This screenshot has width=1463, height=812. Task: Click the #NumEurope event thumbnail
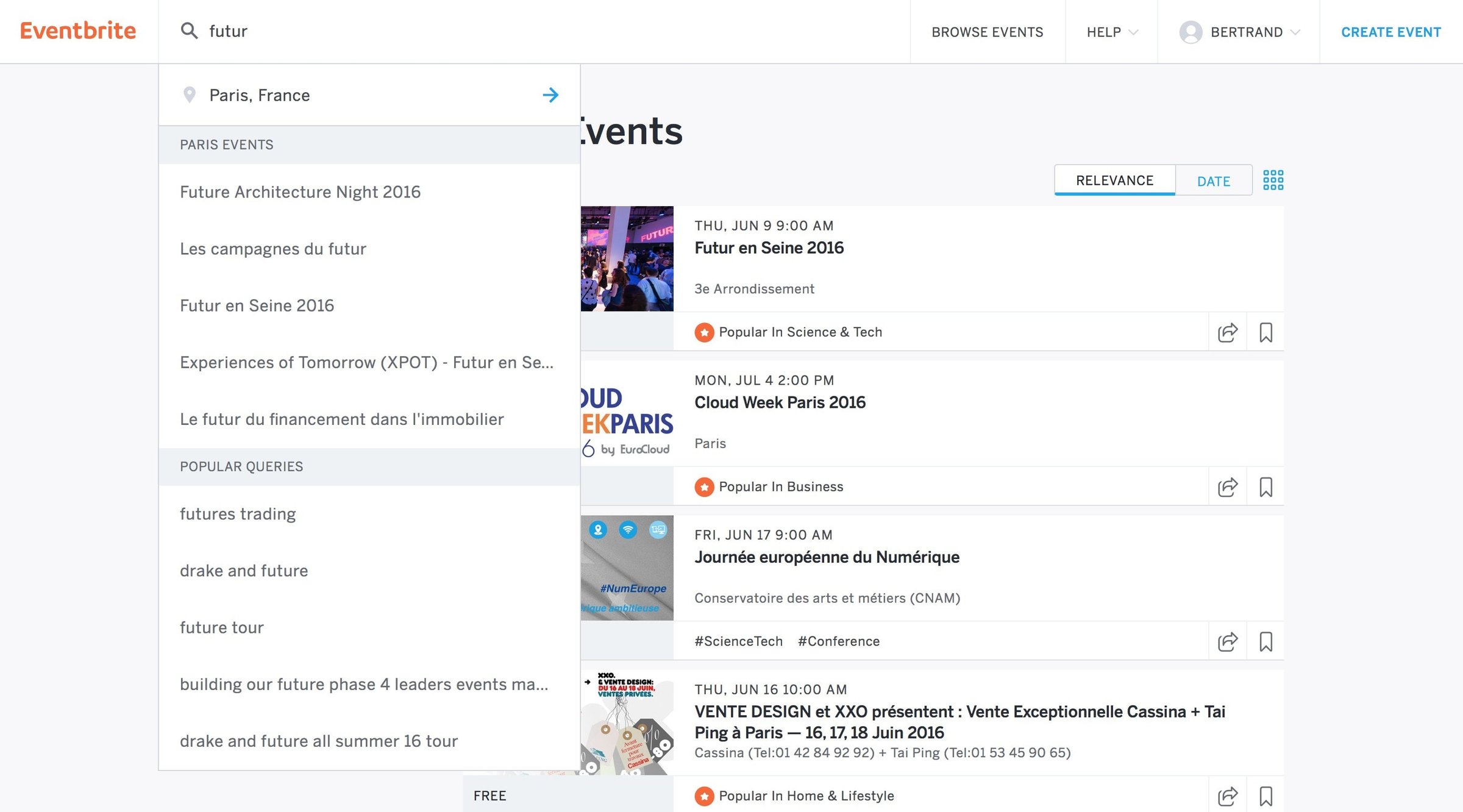click(x=627, y=568)
